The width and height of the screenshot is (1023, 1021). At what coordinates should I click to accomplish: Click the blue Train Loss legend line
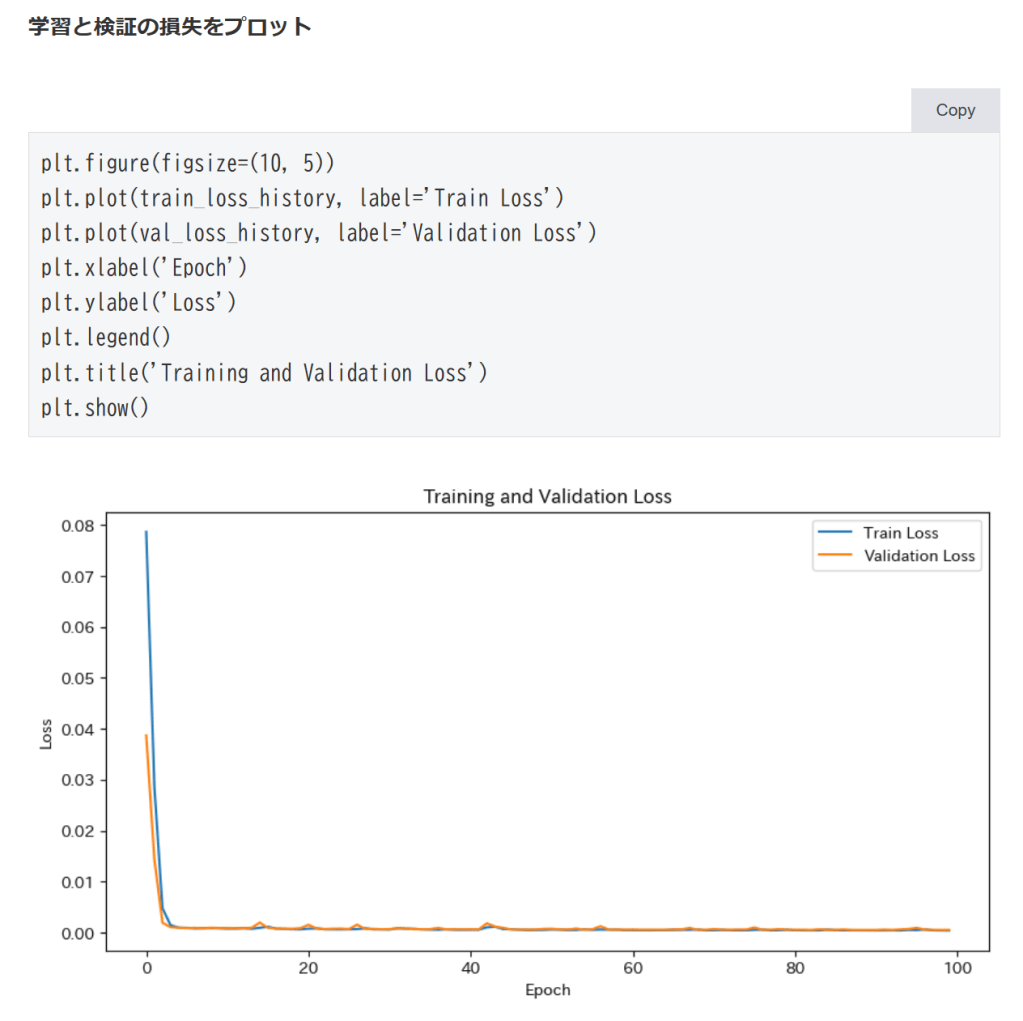[x=833, y=533]
